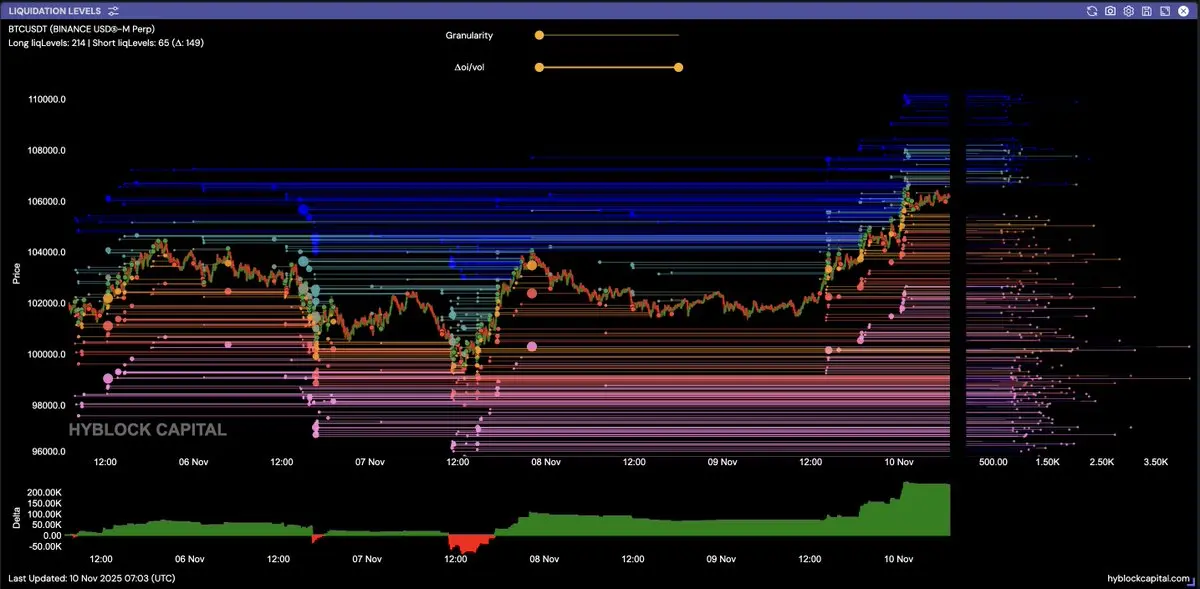Click the 108000.0 price axis label
This screenshot has width=1200, height=589.
47,151
